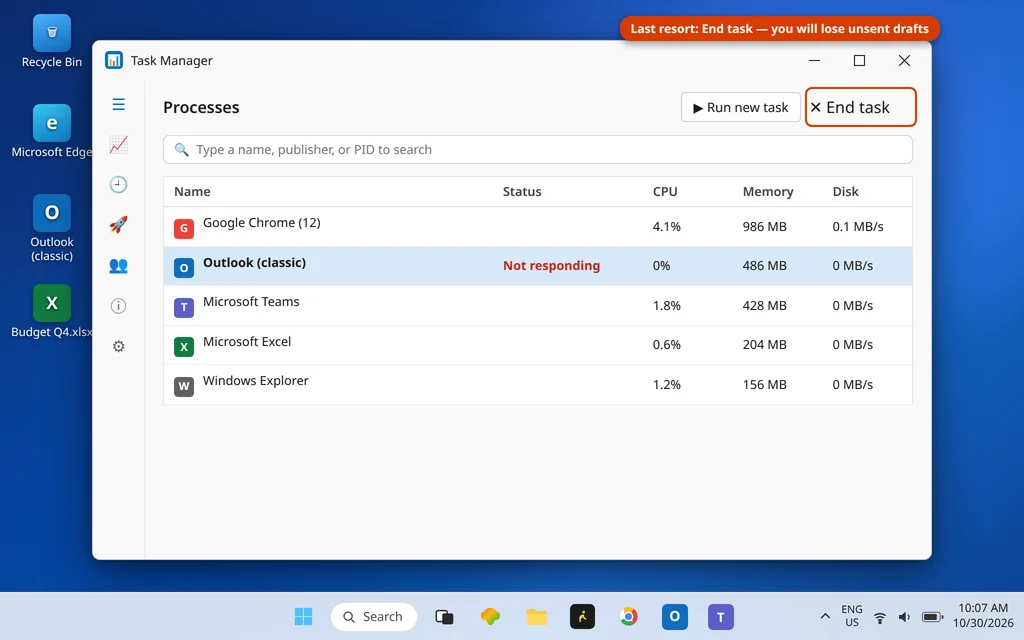Open the App history clock icon
This screenshot has width=1024, height=640.
coord(118,185)
